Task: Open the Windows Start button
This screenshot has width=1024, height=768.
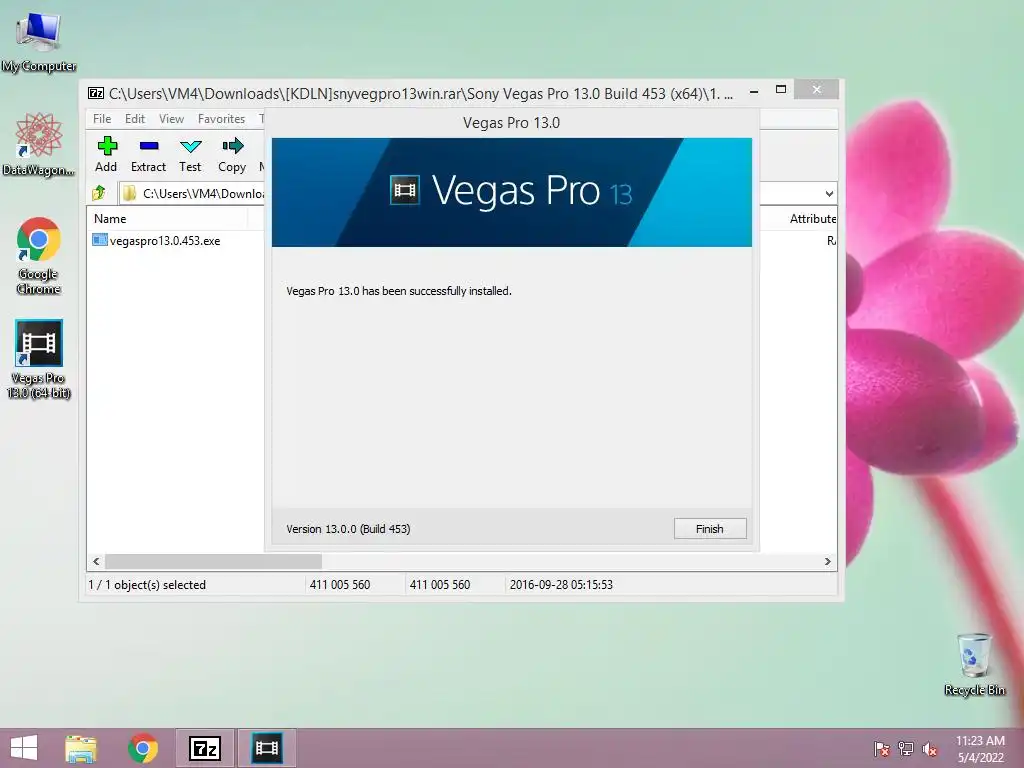Action: point(24,748)
